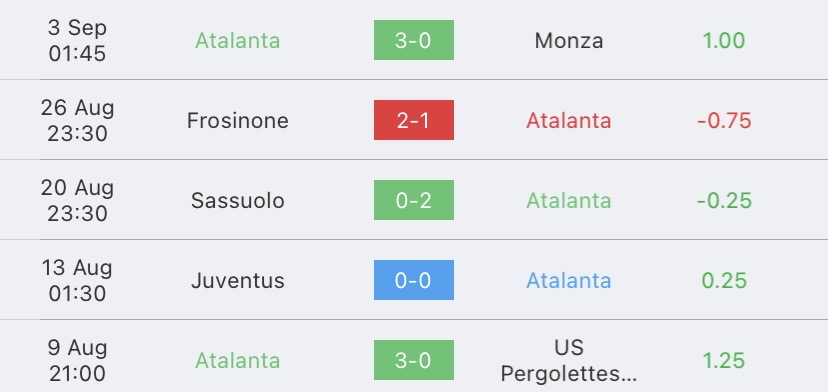Open the Atalanta 3-0 Monza score box
The image size is (828, 392).
pyautogui.click(x=413, y=40)
